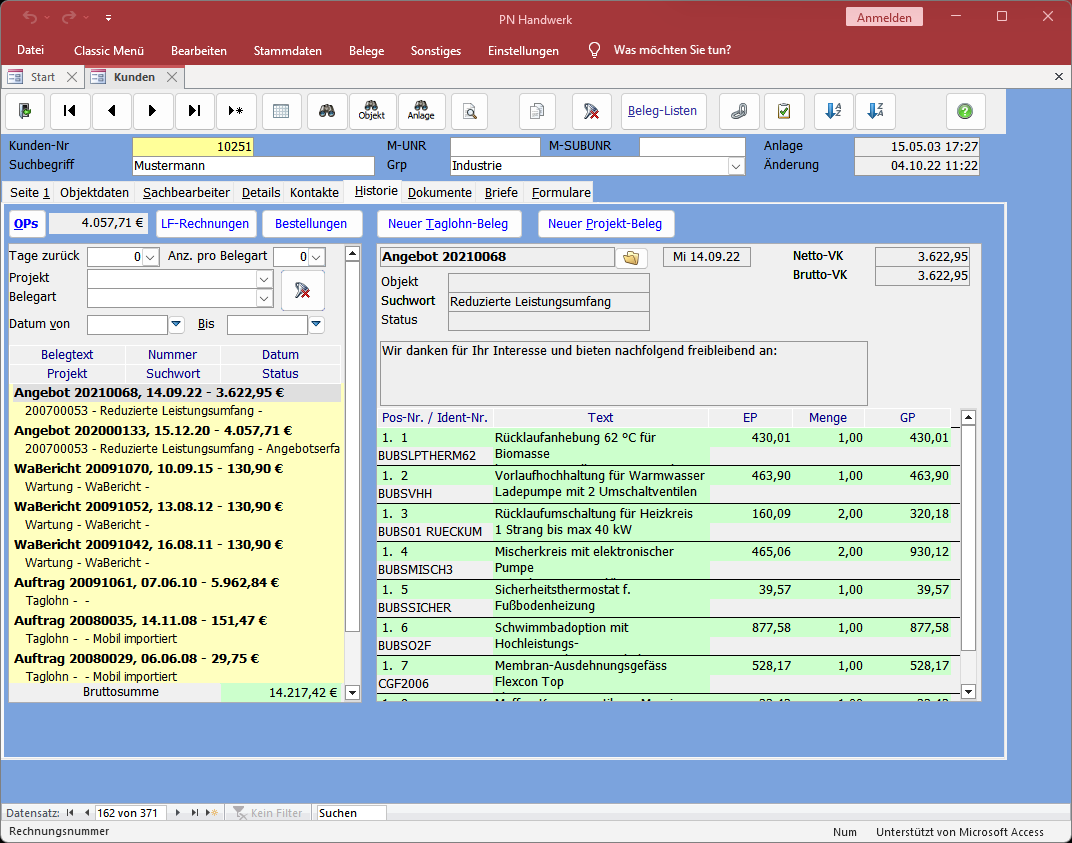Sort descending with the Z-A icon
1072x843 pixels.
[876, 111]
